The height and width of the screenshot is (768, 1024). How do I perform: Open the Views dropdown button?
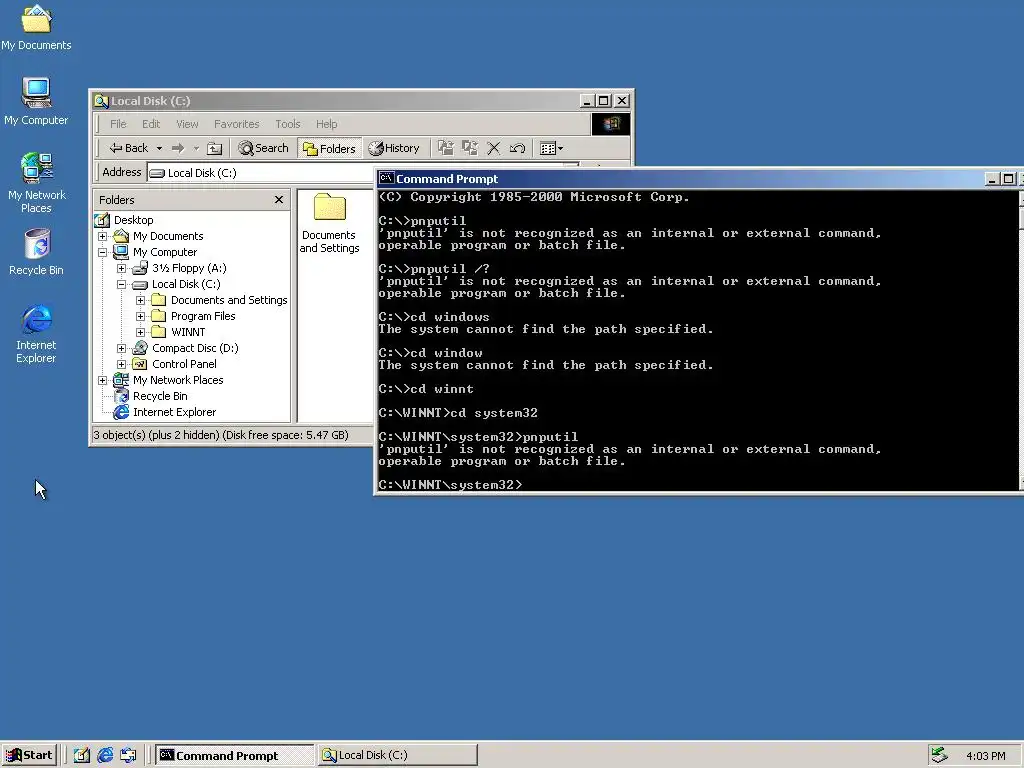(x=552, y=148)
